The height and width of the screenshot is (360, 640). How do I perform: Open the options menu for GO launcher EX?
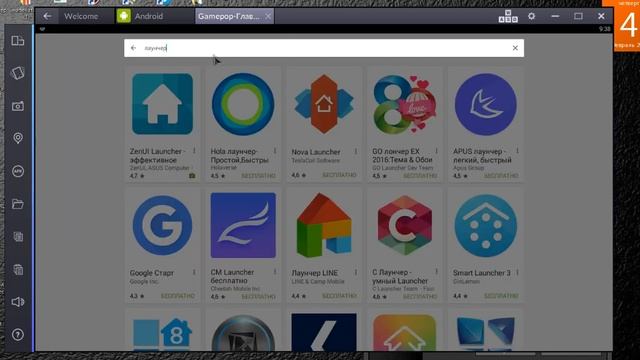point(437,151)
